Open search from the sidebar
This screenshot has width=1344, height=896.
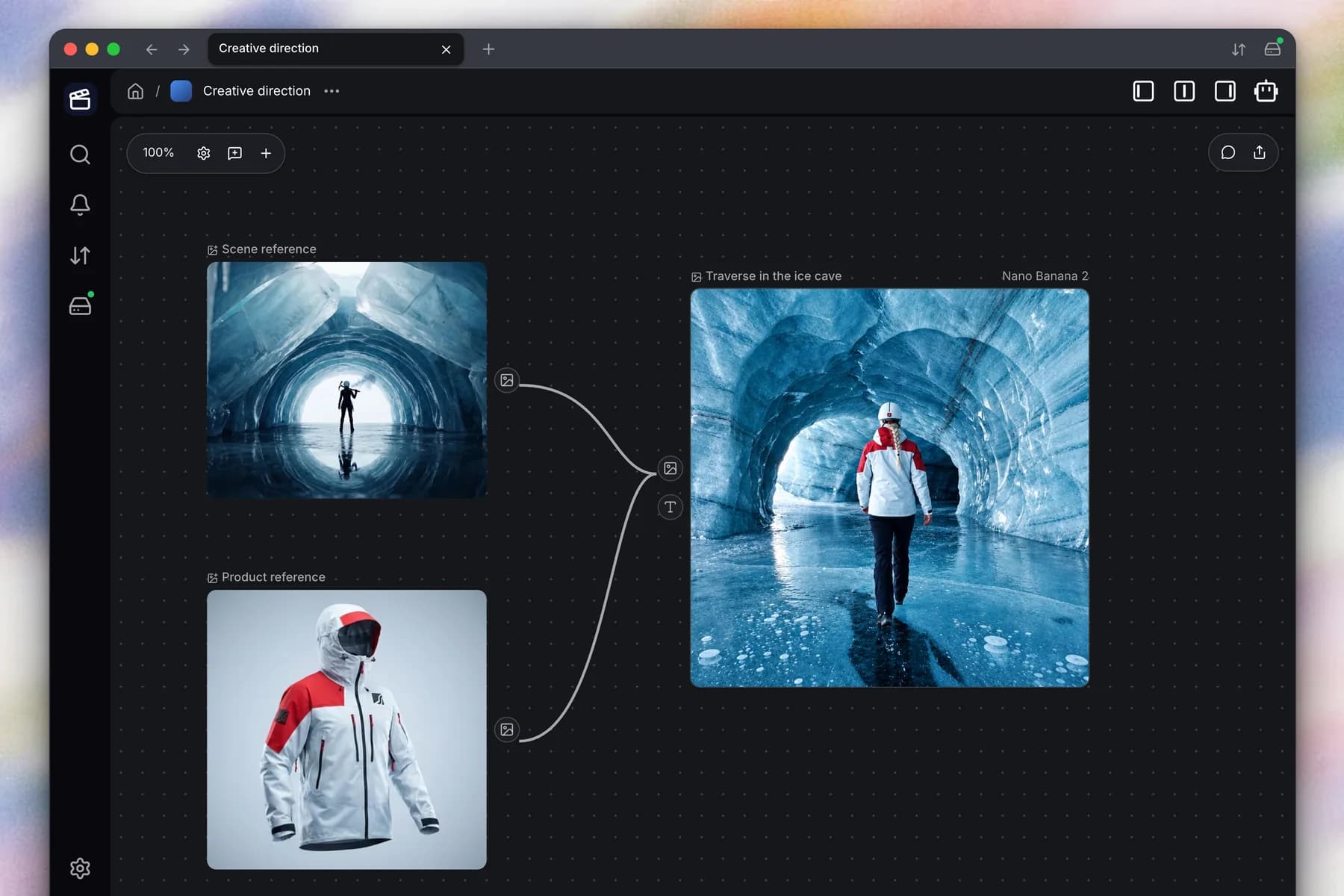tap(80, 155)
